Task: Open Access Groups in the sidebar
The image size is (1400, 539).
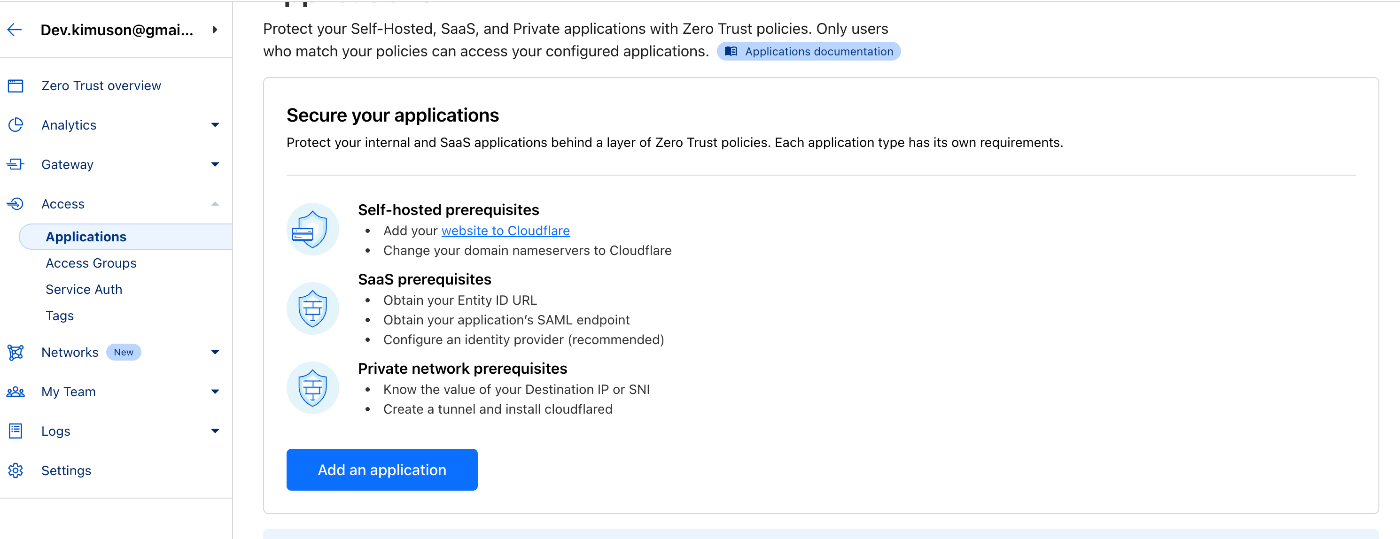Action: coord(91,263)
